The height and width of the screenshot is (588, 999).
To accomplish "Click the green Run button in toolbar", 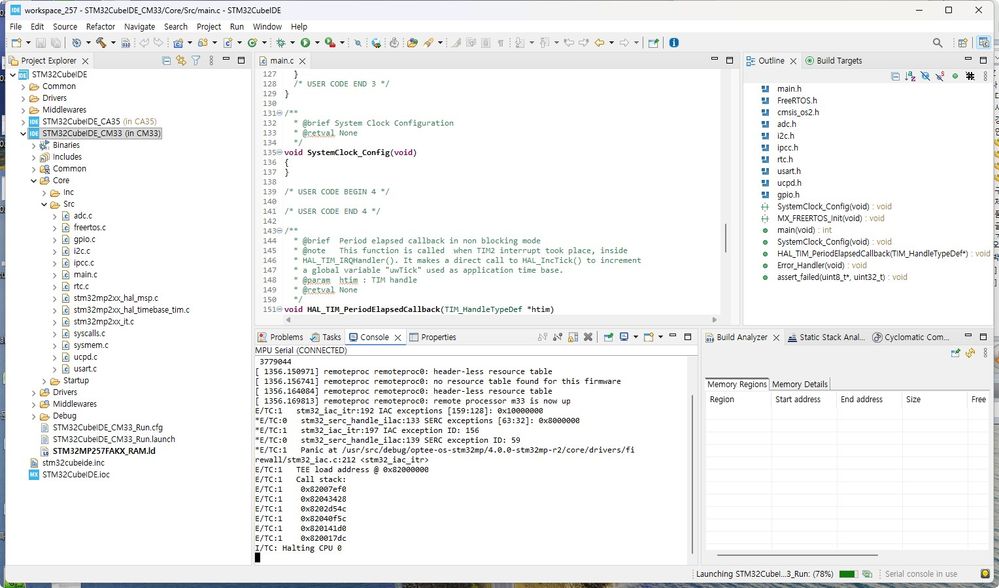I will point(305,43).
